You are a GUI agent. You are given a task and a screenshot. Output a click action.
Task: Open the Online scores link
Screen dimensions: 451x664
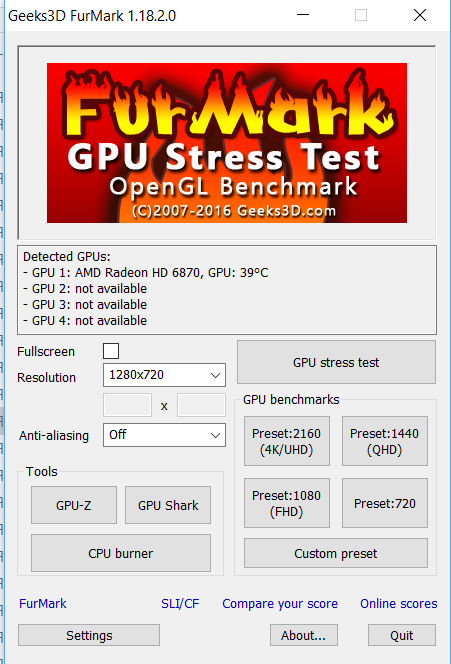(398, 603)
